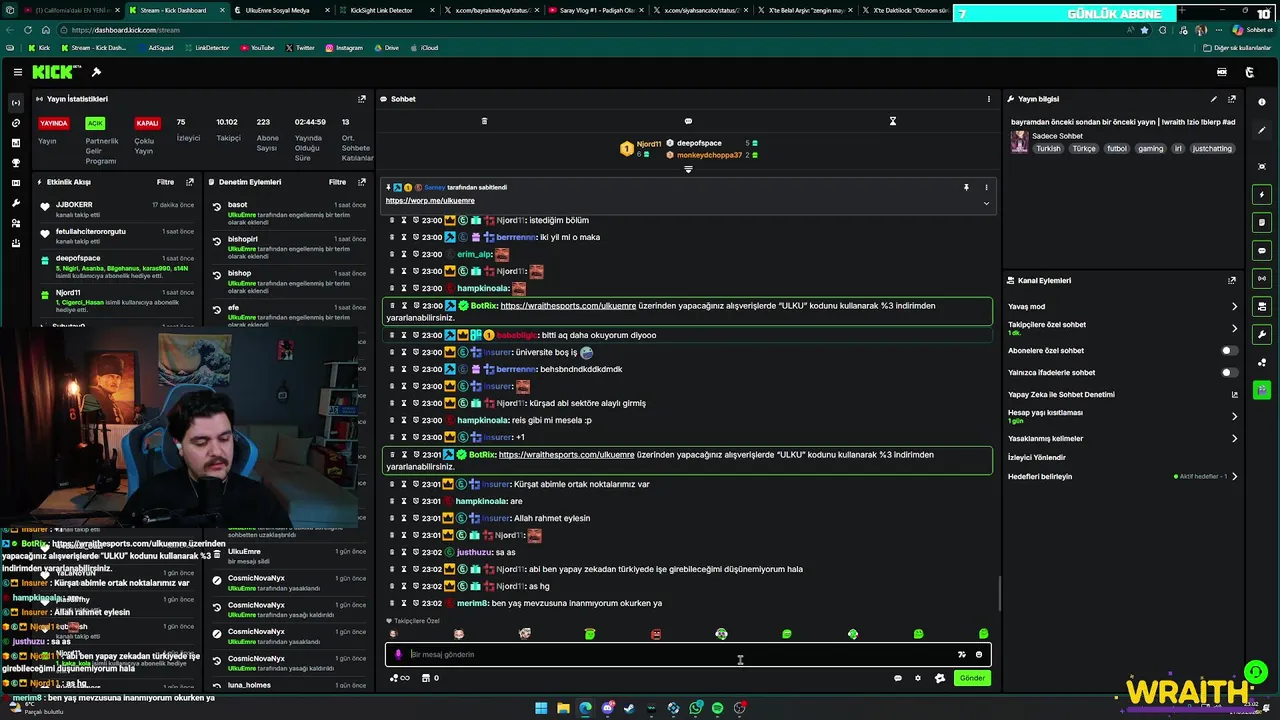Click the Gönder send button
This screenshot has width=1280, height=720.
(x=972, y=678)
